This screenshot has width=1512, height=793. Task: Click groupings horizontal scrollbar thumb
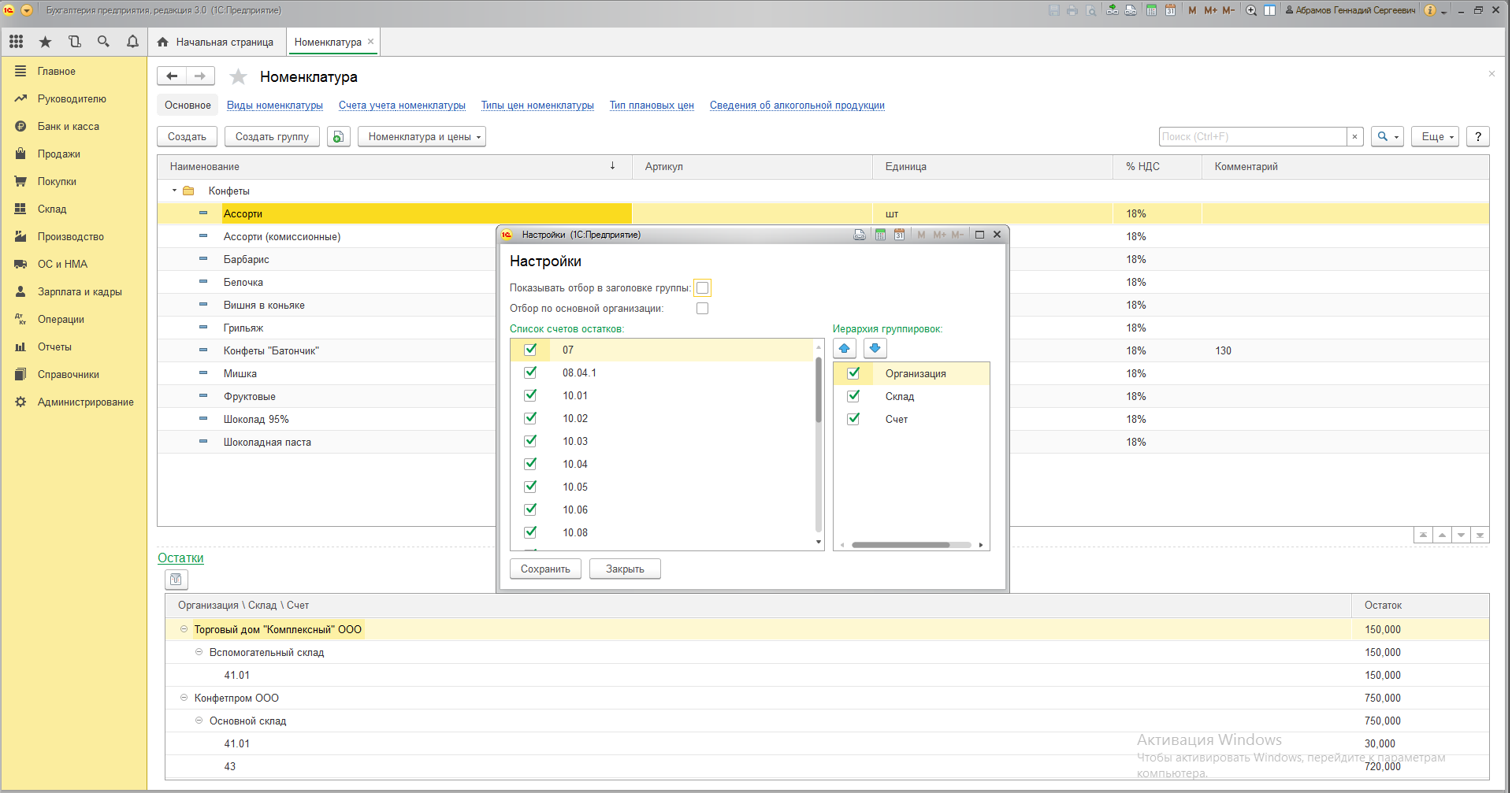click(901, 545)
